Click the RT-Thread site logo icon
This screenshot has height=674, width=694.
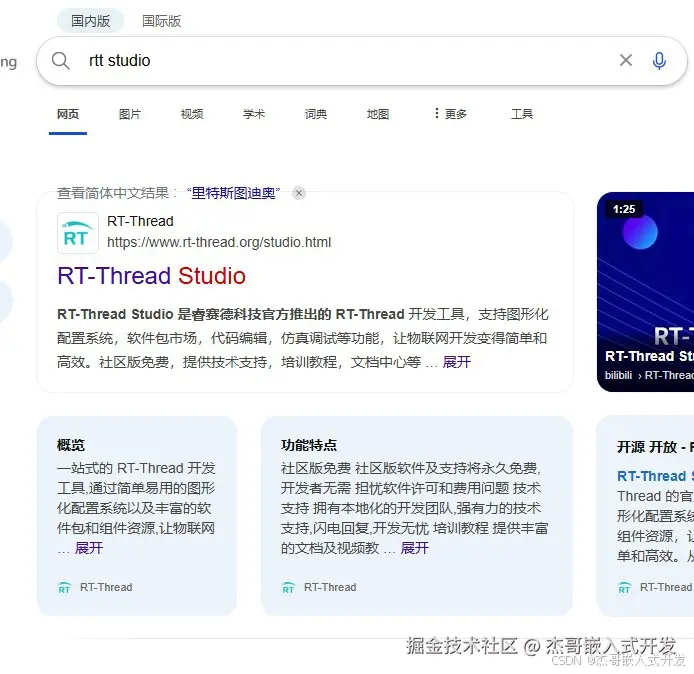pos(78,233)
